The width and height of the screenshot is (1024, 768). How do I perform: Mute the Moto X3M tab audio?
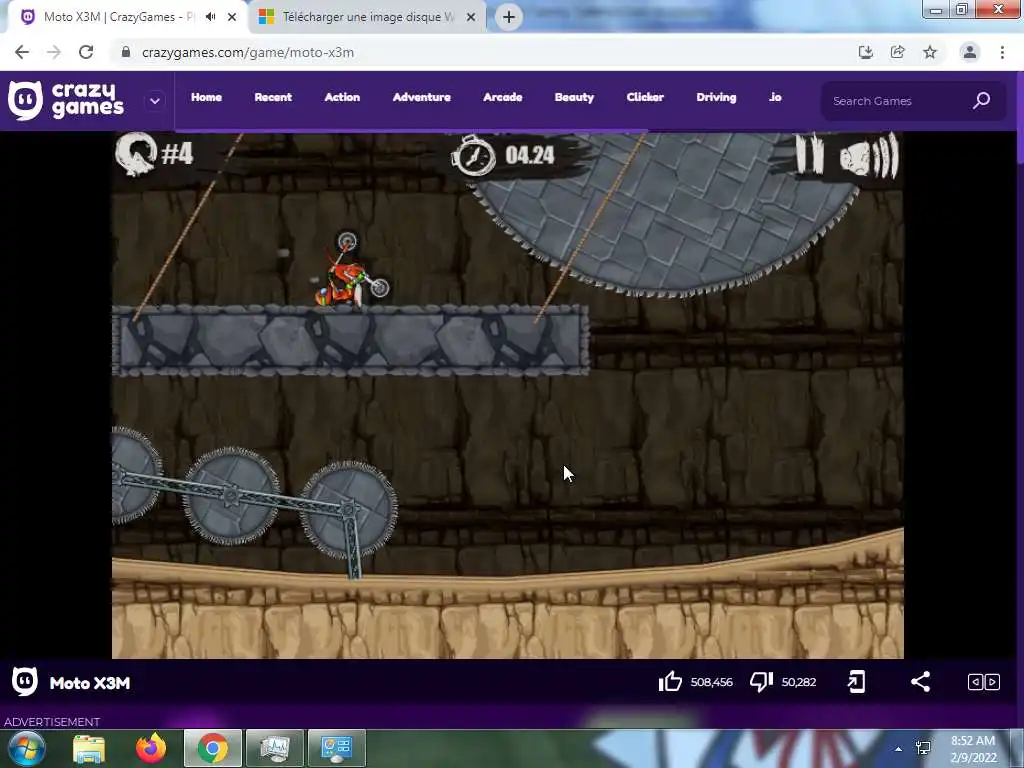pyautogui.click(x=210, y=17)
